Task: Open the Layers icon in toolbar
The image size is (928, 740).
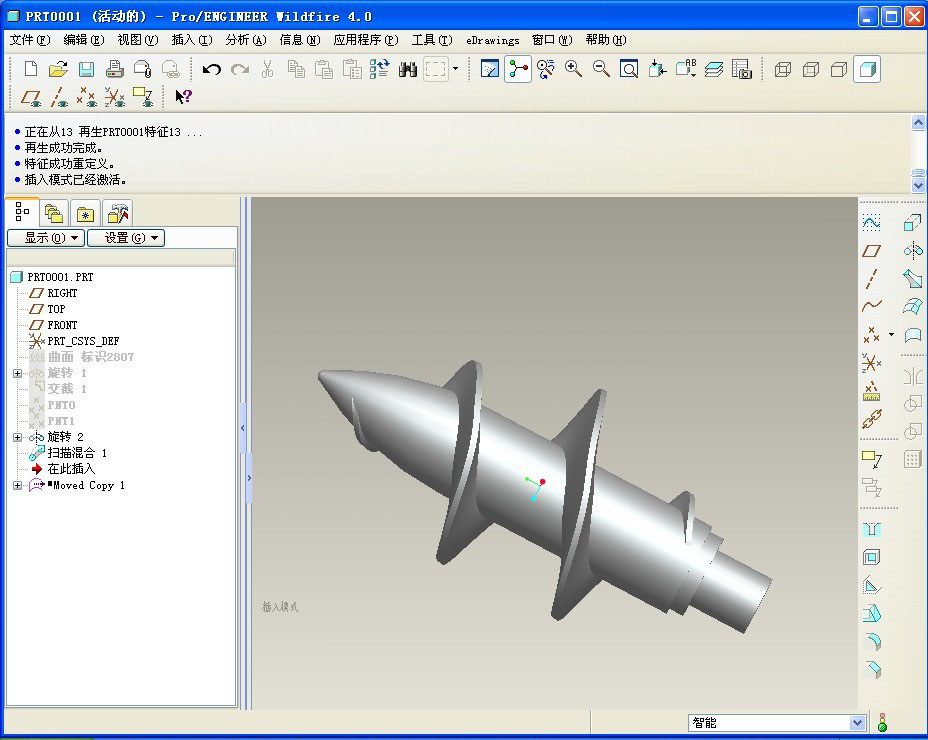Action: 714,69
